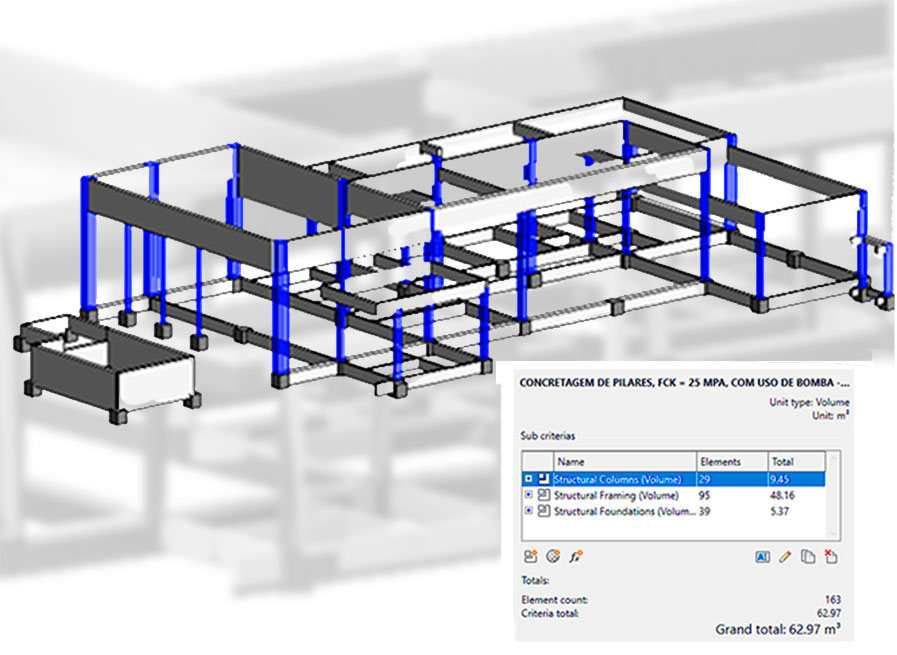This screenshot has width=897, height=655.
Task: Click the 9.45 total cell for Structural Columns
Action: [x=795, y=479]
